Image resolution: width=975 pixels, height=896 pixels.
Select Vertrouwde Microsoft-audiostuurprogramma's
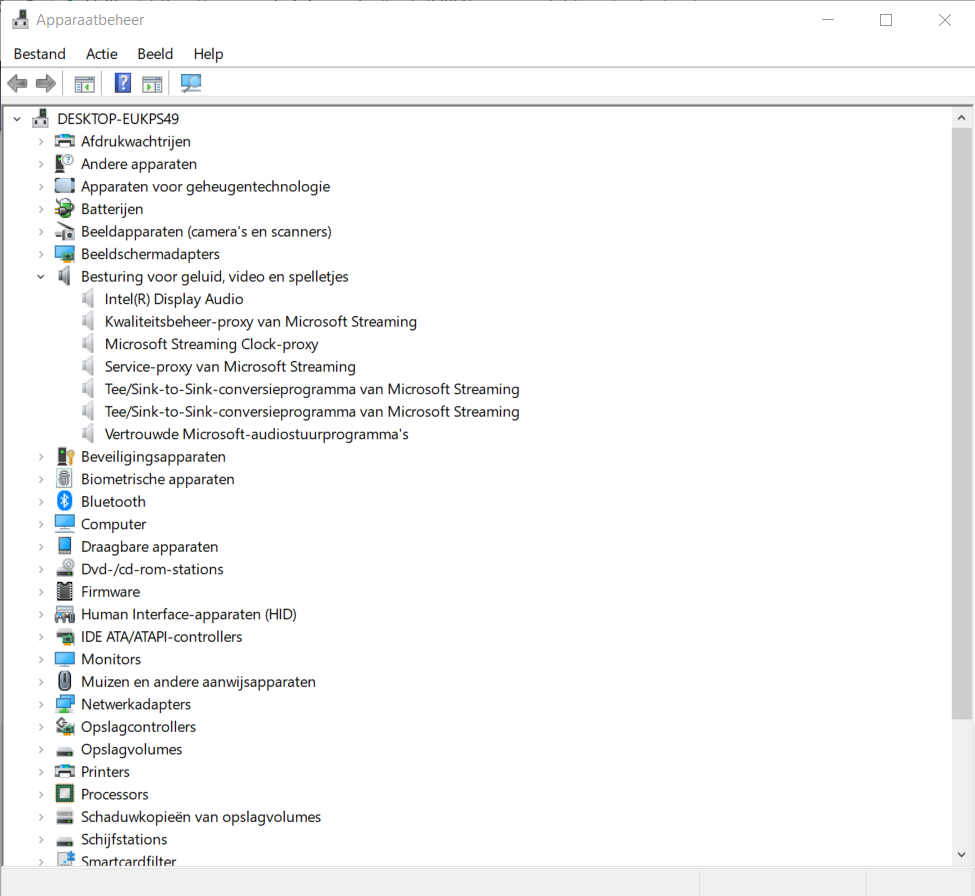[x=257, y=434]
